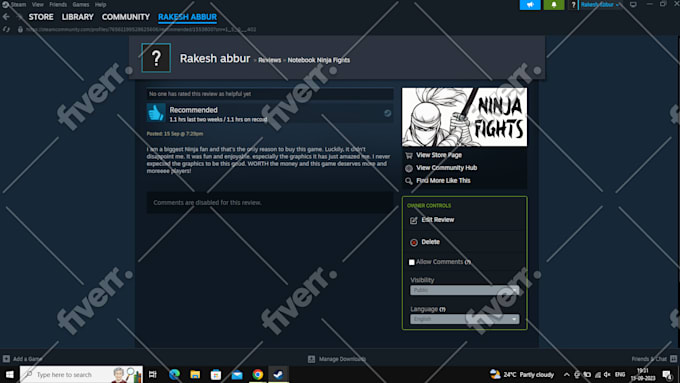Open the green notifications bell
Viewport: 680px width, 383px height.
tap(554, 5)
